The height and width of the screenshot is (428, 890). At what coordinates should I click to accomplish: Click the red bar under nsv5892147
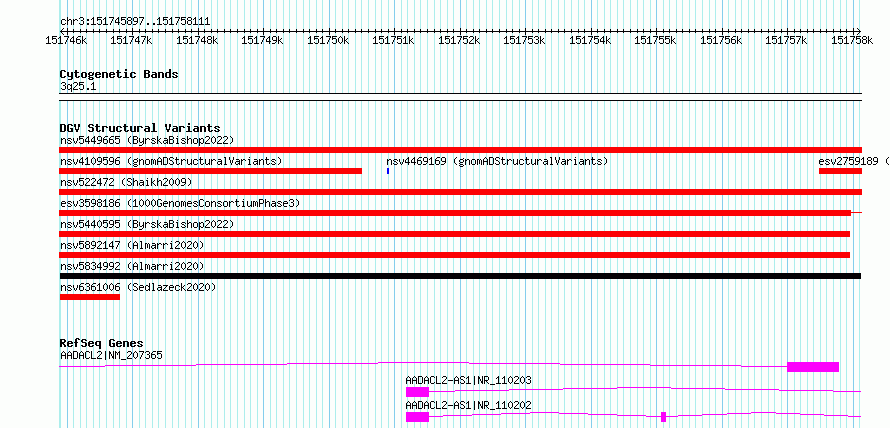[455, 255]
